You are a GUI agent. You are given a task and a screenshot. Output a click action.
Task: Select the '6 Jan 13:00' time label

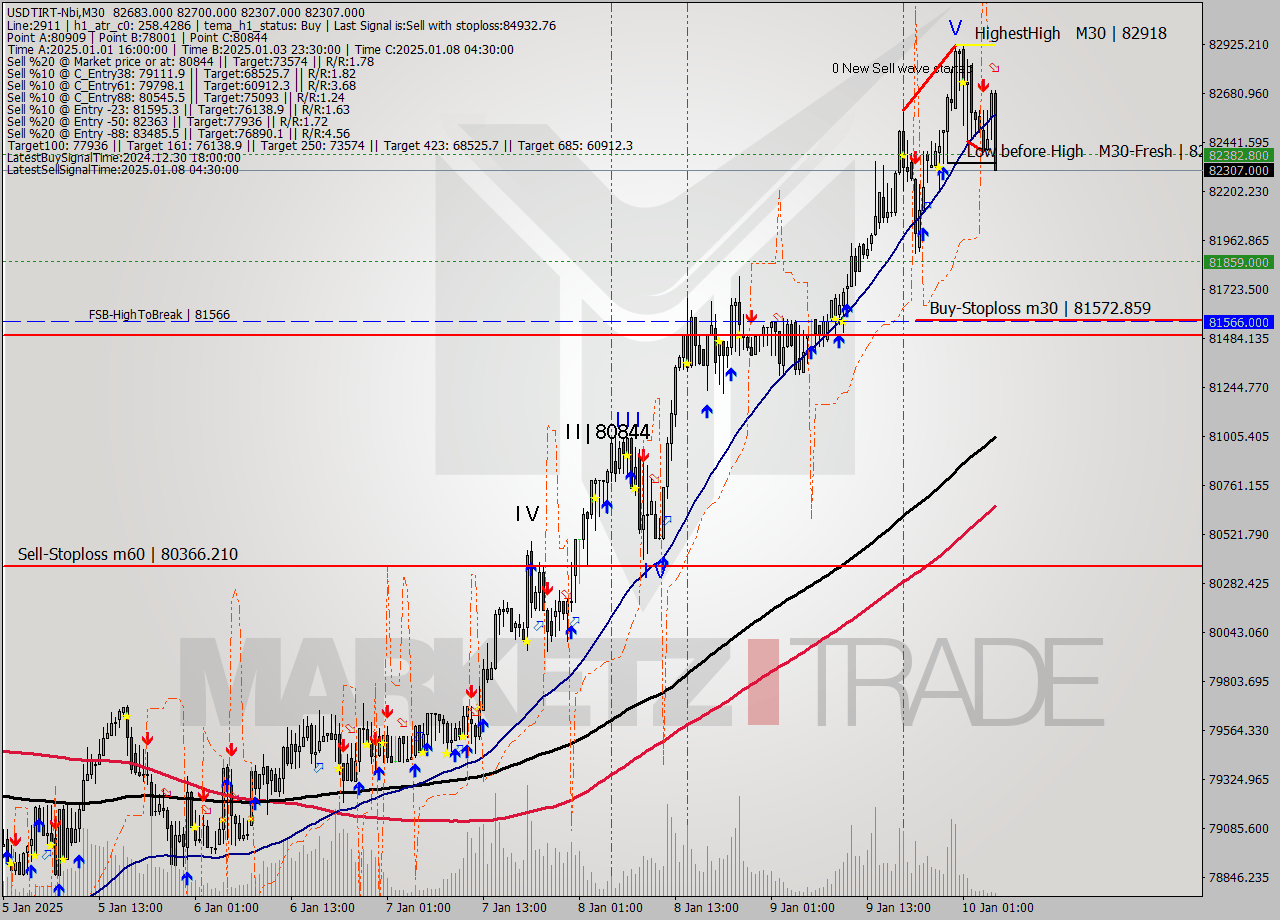[x=322, y=908]
